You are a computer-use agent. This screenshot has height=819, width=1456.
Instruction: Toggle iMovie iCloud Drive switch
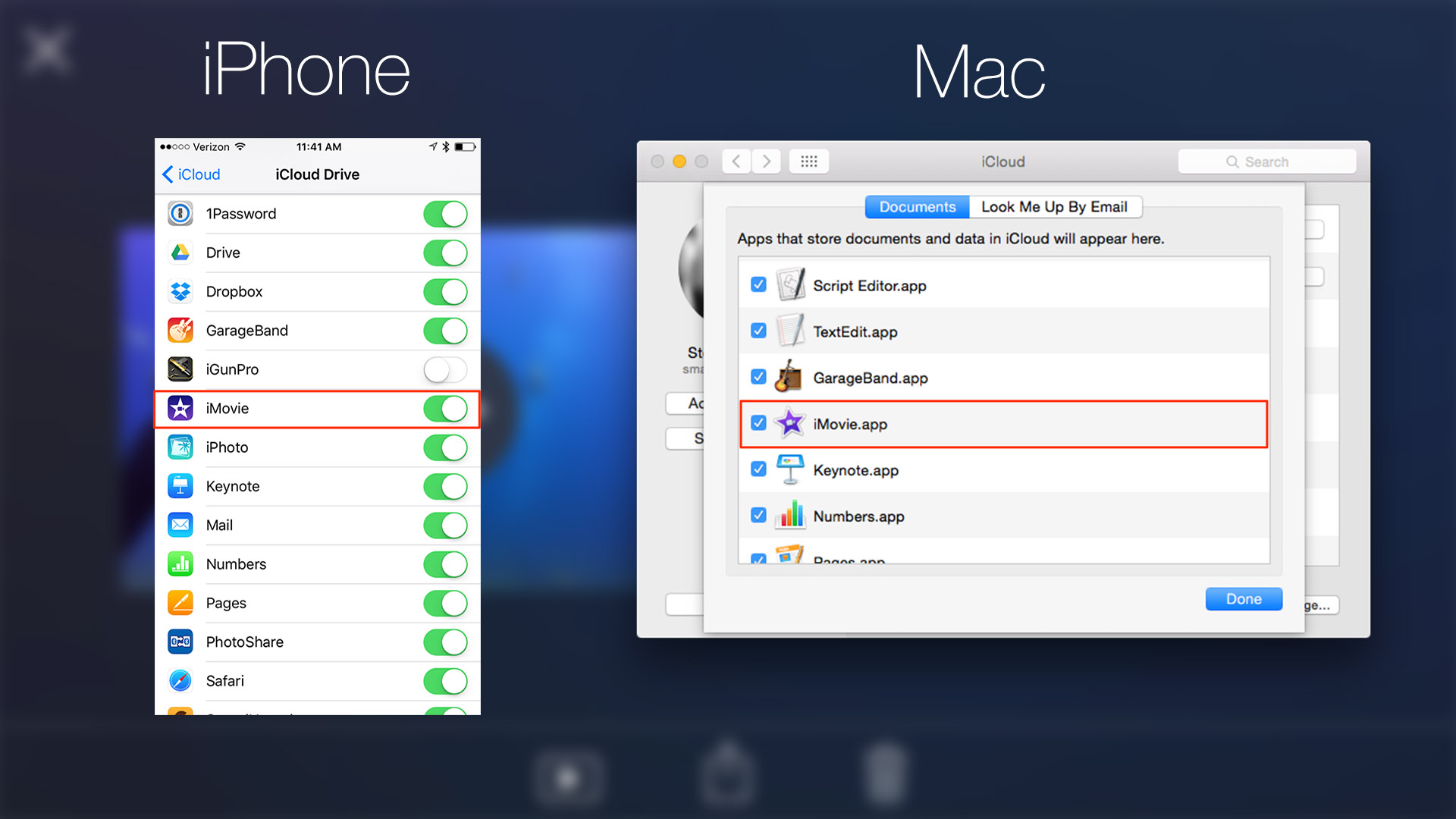tap(446, 409)
